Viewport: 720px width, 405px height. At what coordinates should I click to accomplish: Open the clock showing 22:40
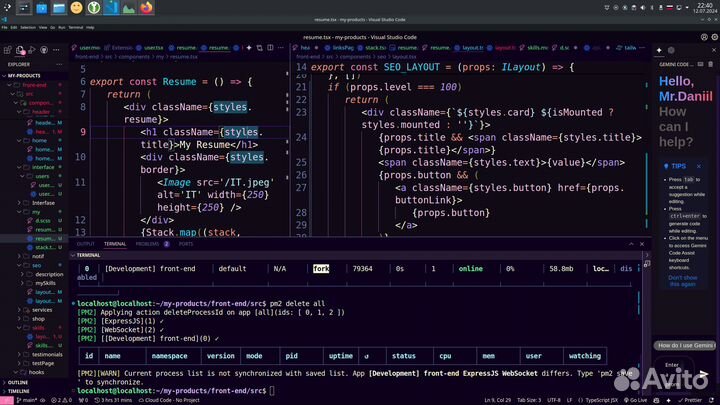pos(705,8)
